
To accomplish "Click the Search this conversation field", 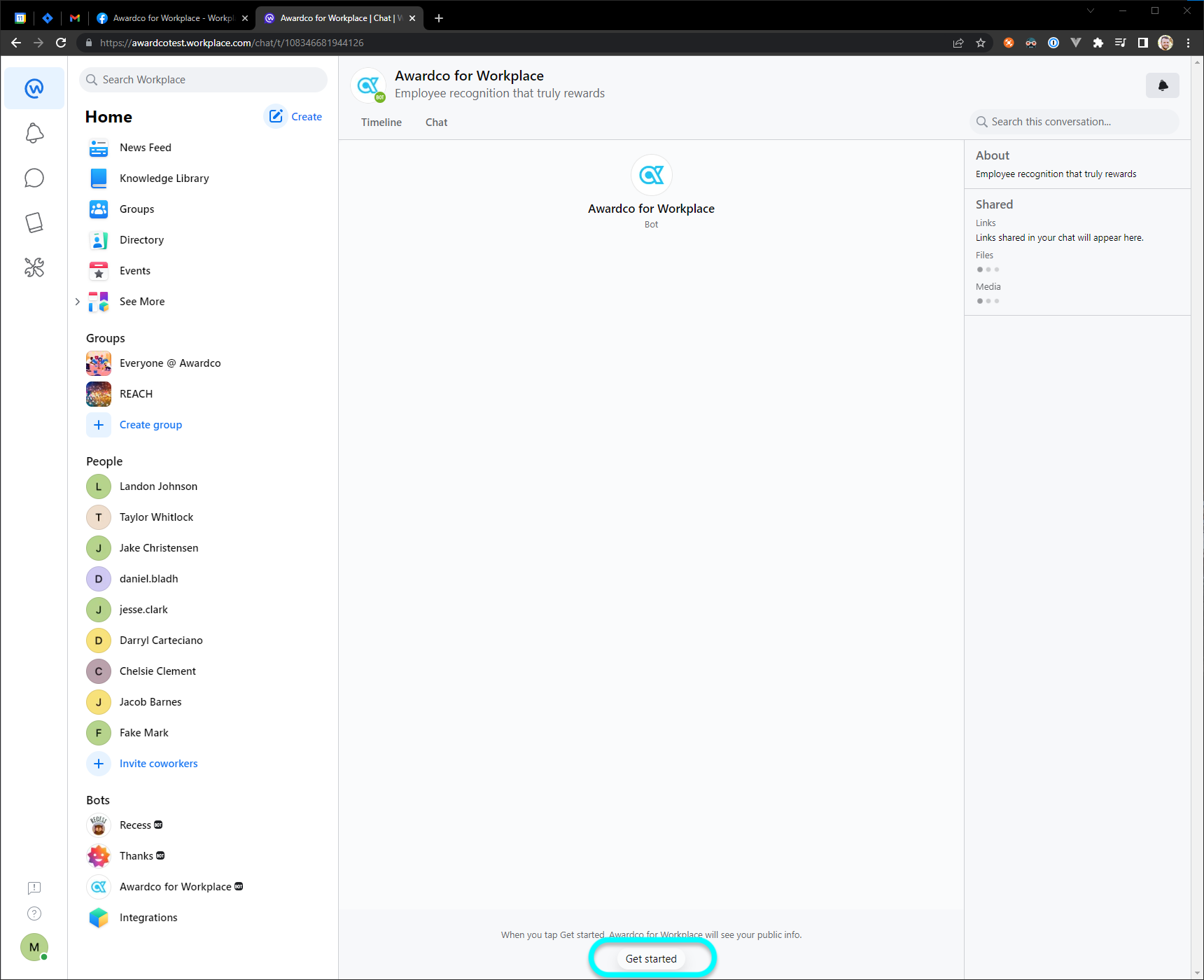I will click(1074, 122).
